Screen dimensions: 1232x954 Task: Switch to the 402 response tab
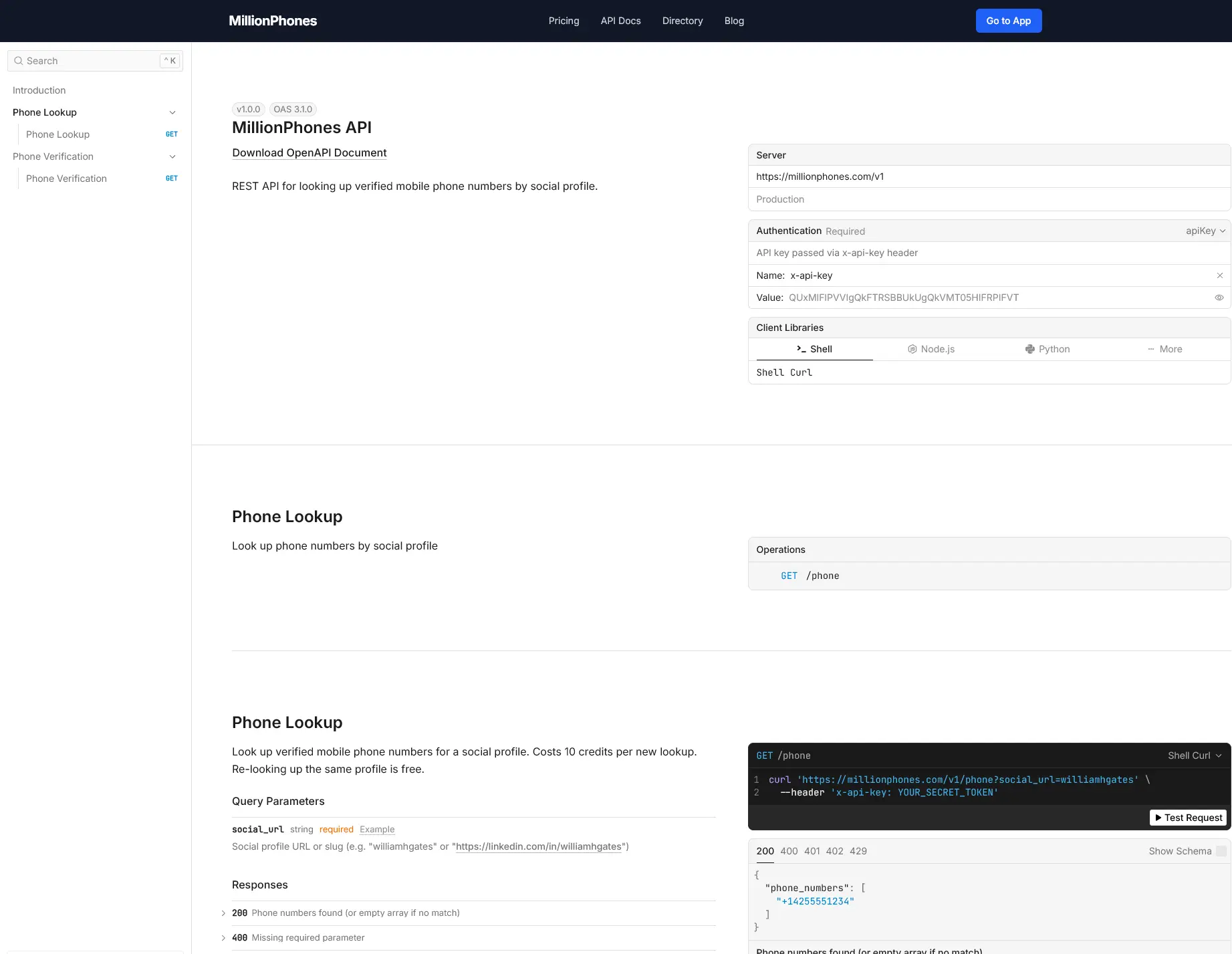pos(835,851)
